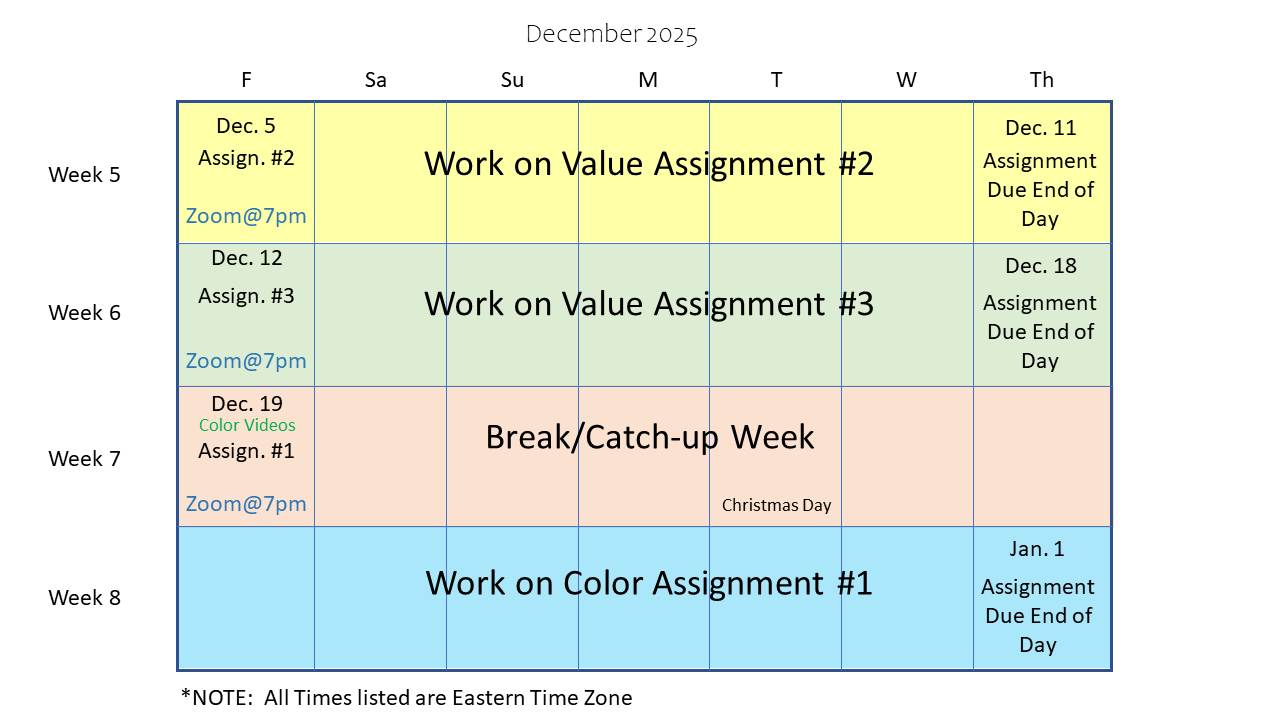This screenshot has width=1280, height=720.
Task: Follow the Zoom@7pm link under Dec. 19
Action: (x=246, y=503)
